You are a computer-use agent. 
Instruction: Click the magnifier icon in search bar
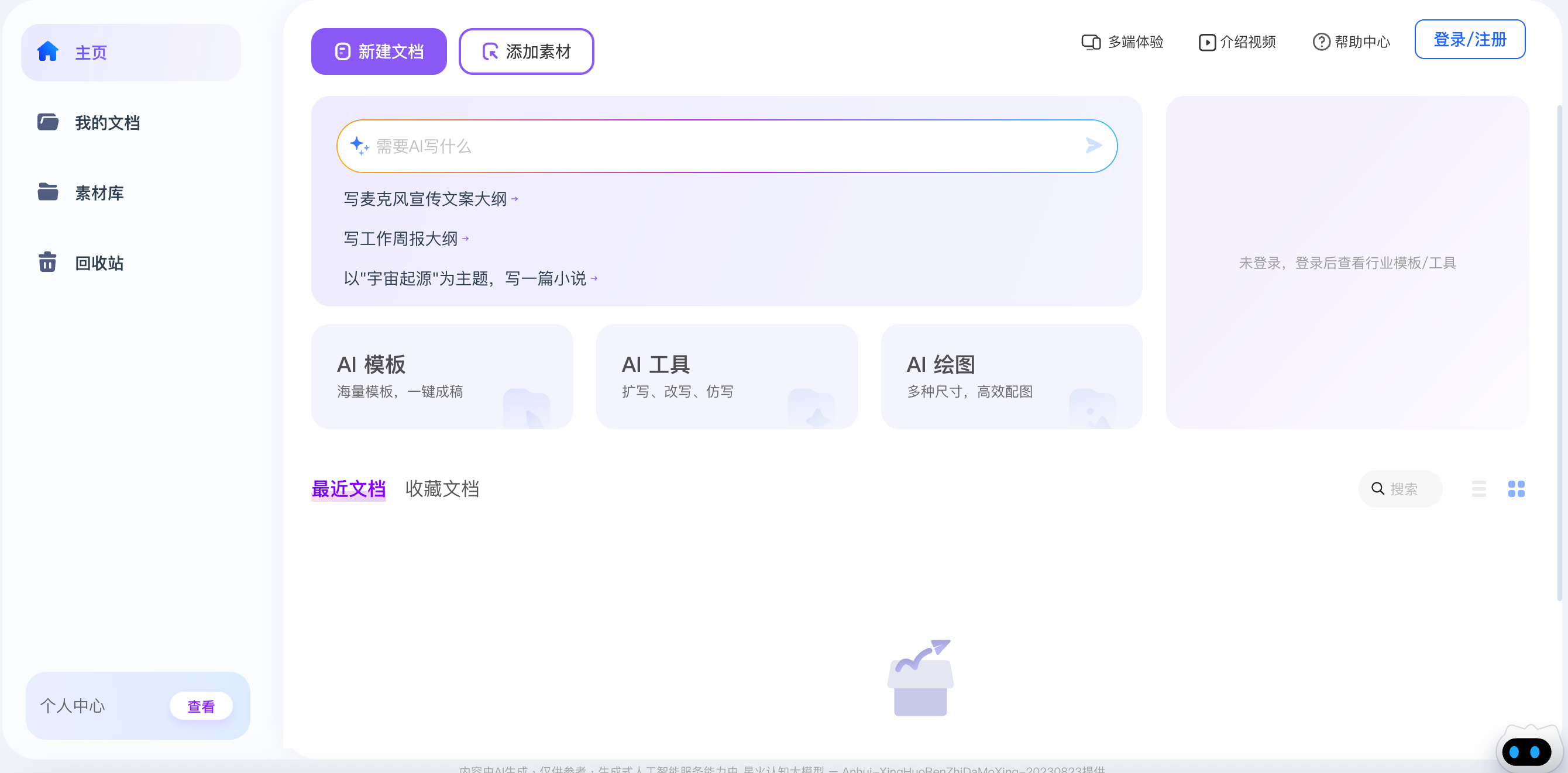(1379, 488)
